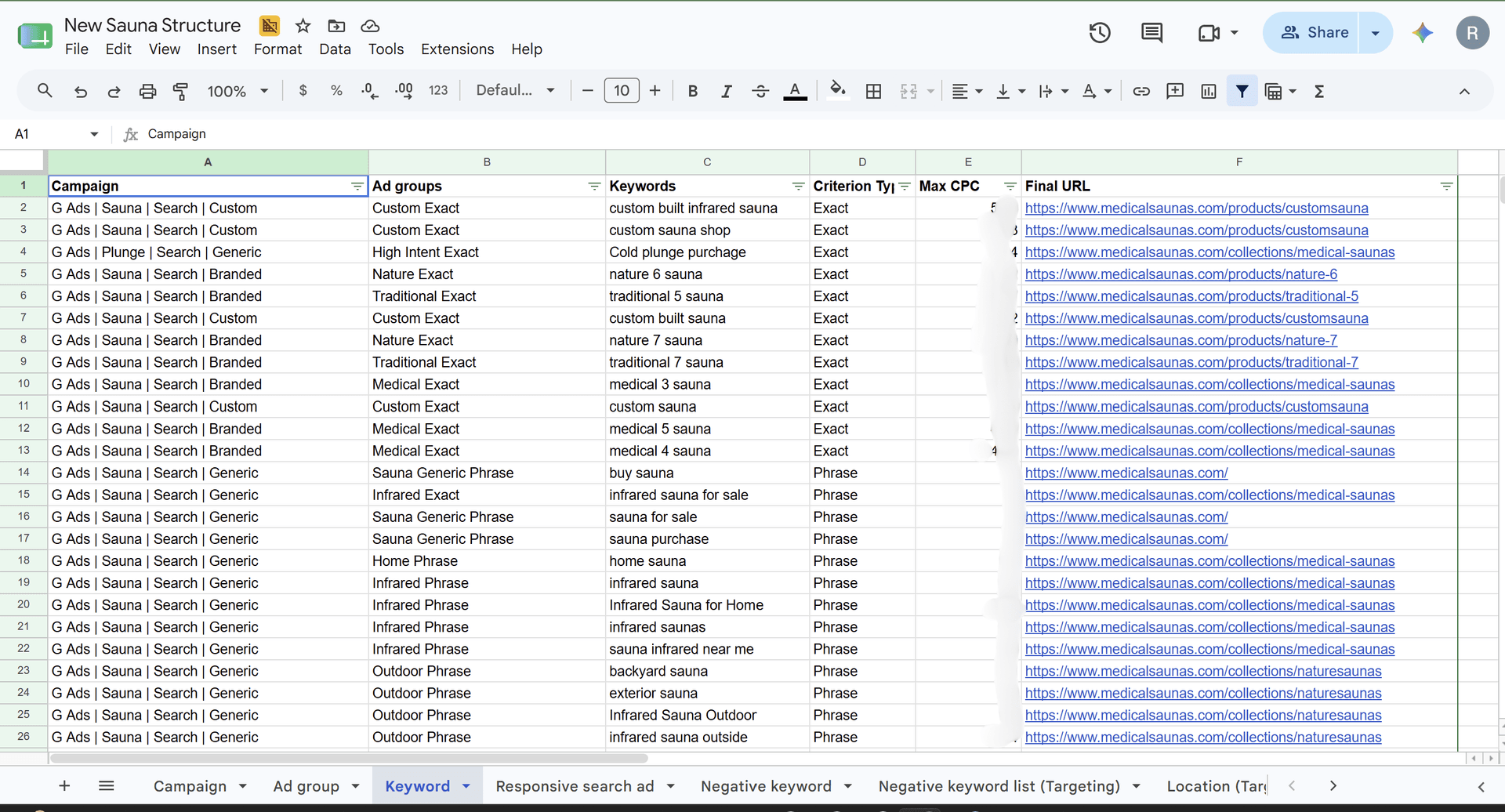The width and height of the screenshot is (1505, 812).
Task: Open the Insert menu
Action: point(216,49)
